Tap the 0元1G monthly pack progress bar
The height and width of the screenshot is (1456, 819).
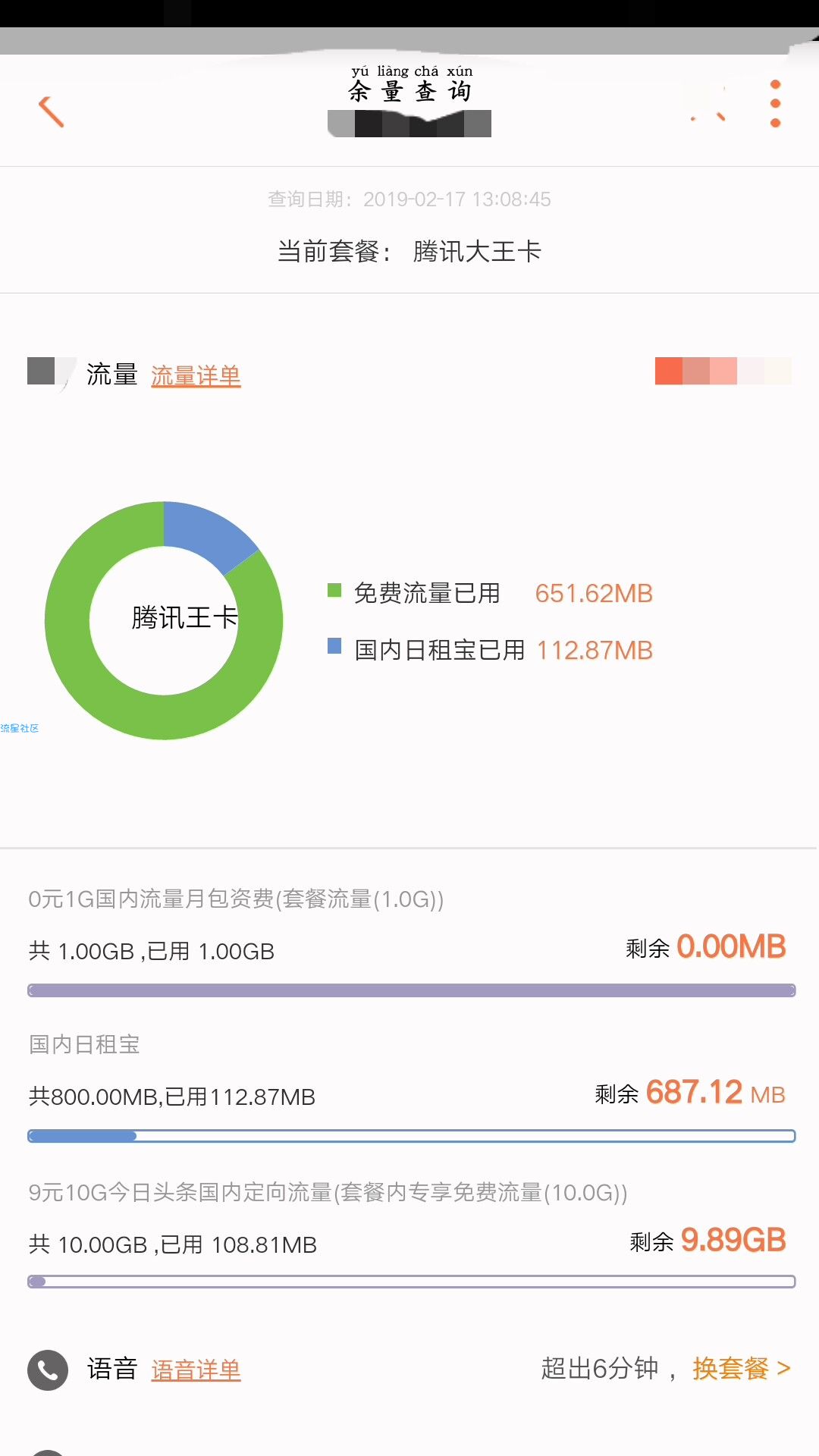(x=412, y=990)
